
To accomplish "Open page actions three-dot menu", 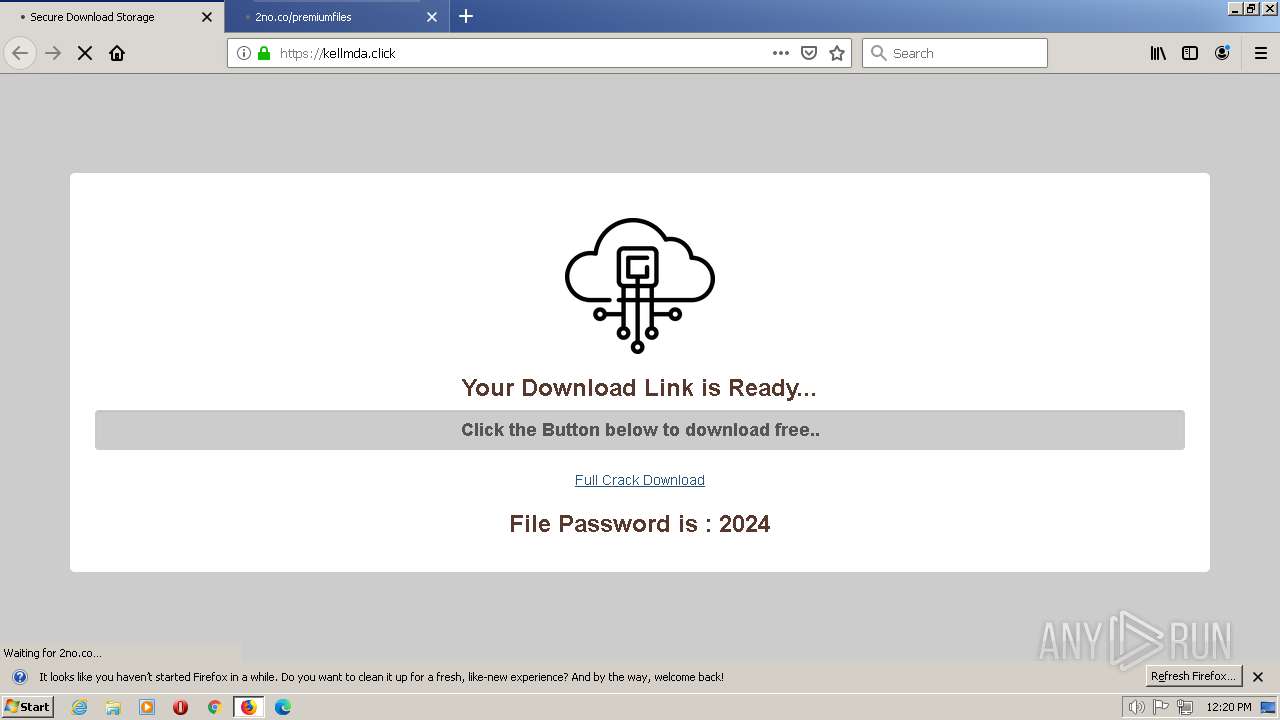I will coord(781,53).
